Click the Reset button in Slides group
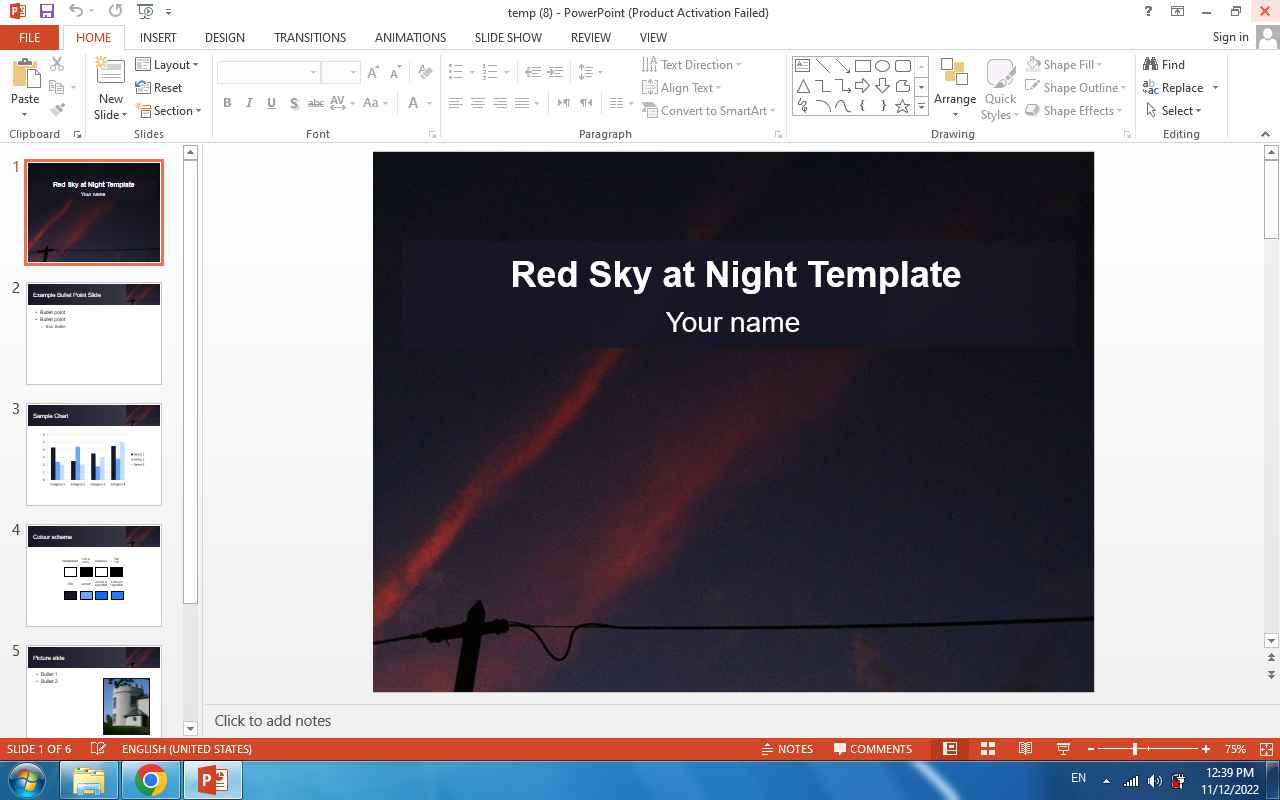 [x=159, y=88]
